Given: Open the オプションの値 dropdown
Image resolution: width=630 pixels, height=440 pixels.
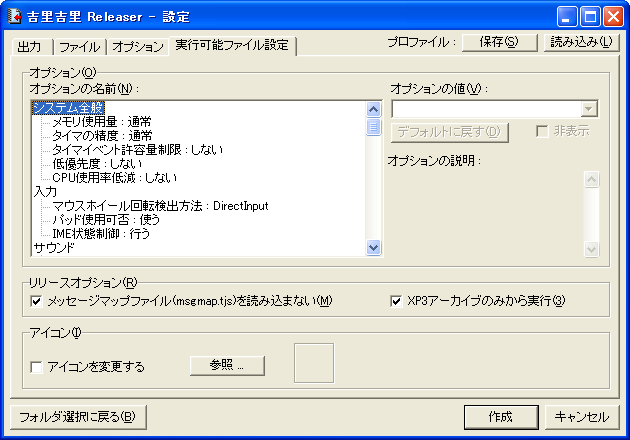Looking at the screenshot, I should pyautogui.click(x=589, y=109).
